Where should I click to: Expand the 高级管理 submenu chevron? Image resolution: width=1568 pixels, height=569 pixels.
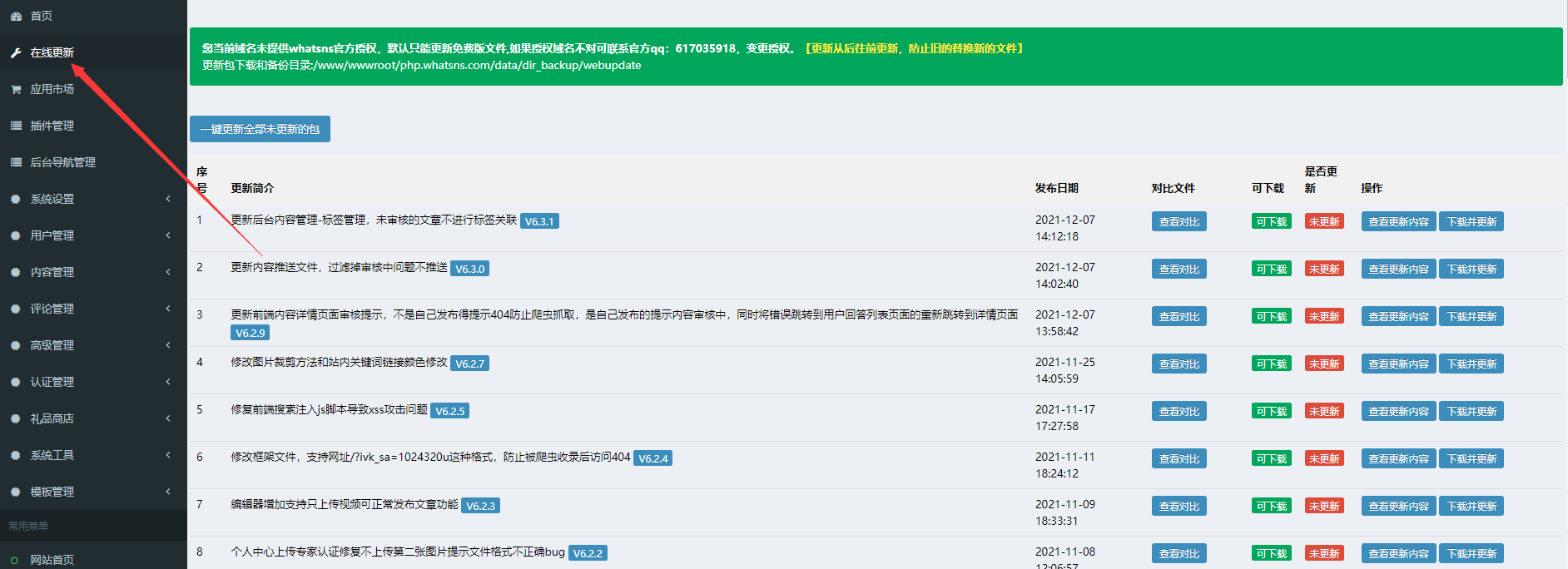point(168,345)
